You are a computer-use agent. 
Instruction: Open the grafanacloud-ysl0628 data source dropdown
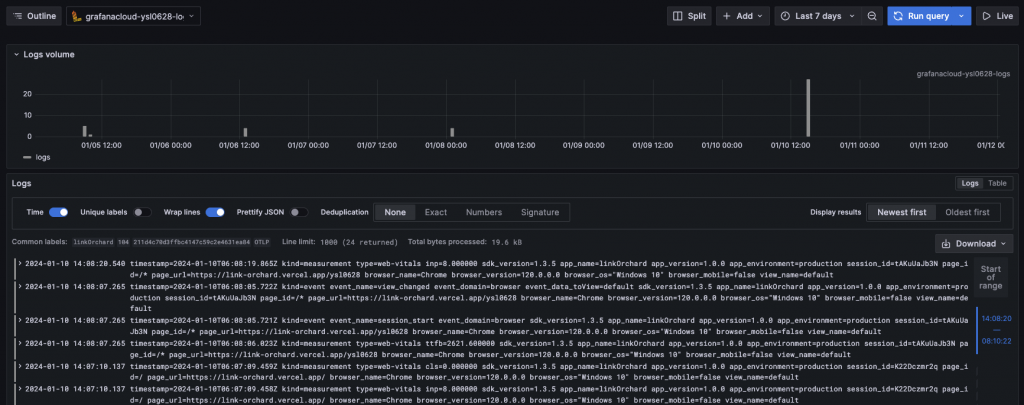click(133, 16)
